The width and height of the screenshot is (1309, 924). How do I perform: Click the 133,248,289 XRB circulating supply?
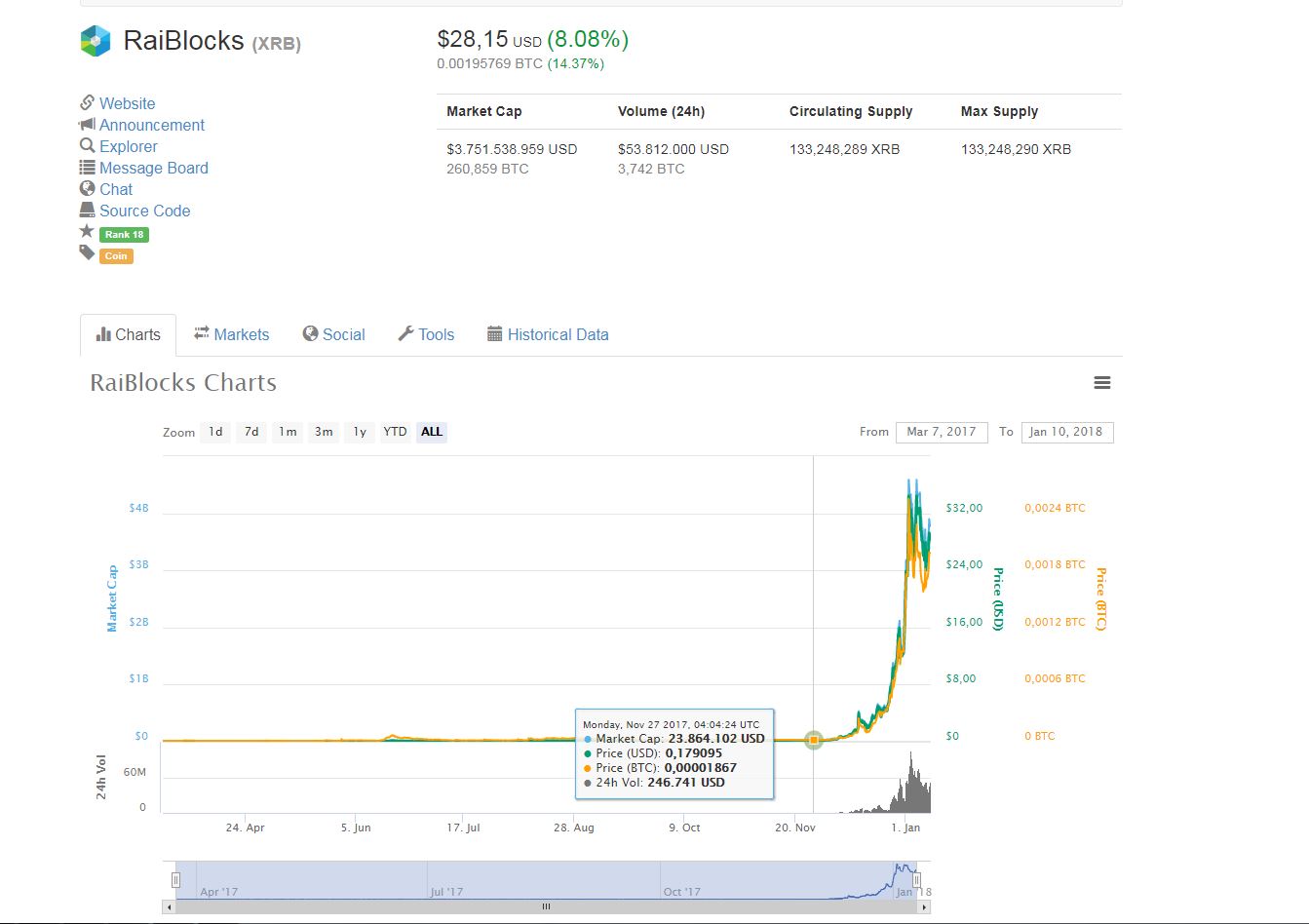[x=845, y=149]
